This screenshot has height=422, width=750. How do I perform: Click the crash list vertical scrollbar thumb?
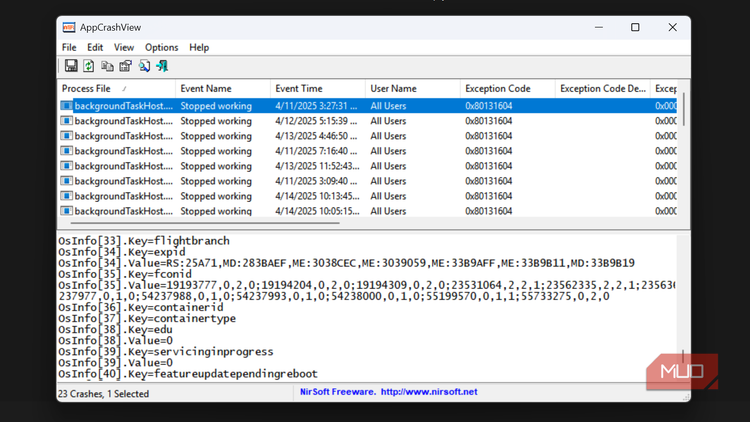click(x=684, y=110)
